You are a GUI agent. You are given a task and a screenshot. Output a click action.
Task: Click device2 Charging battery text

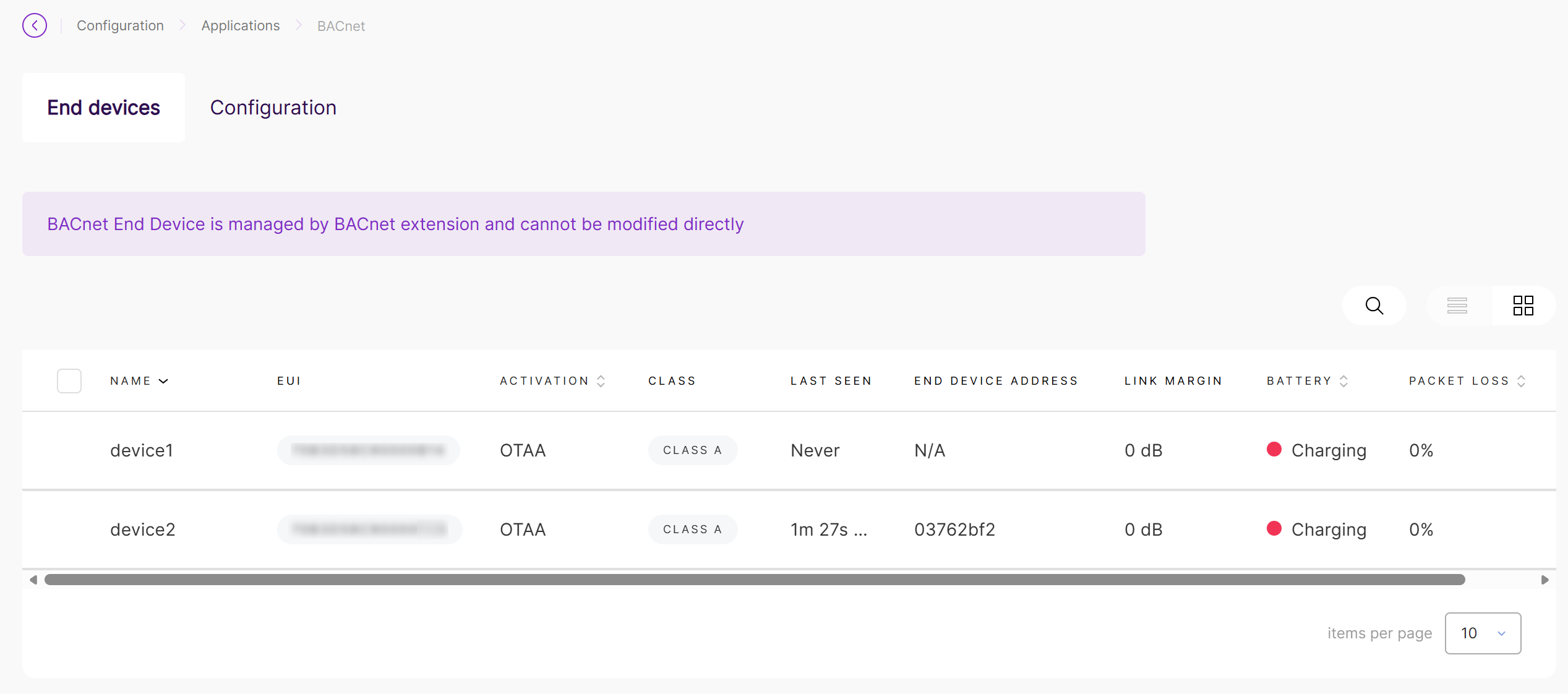point(1329,530)
